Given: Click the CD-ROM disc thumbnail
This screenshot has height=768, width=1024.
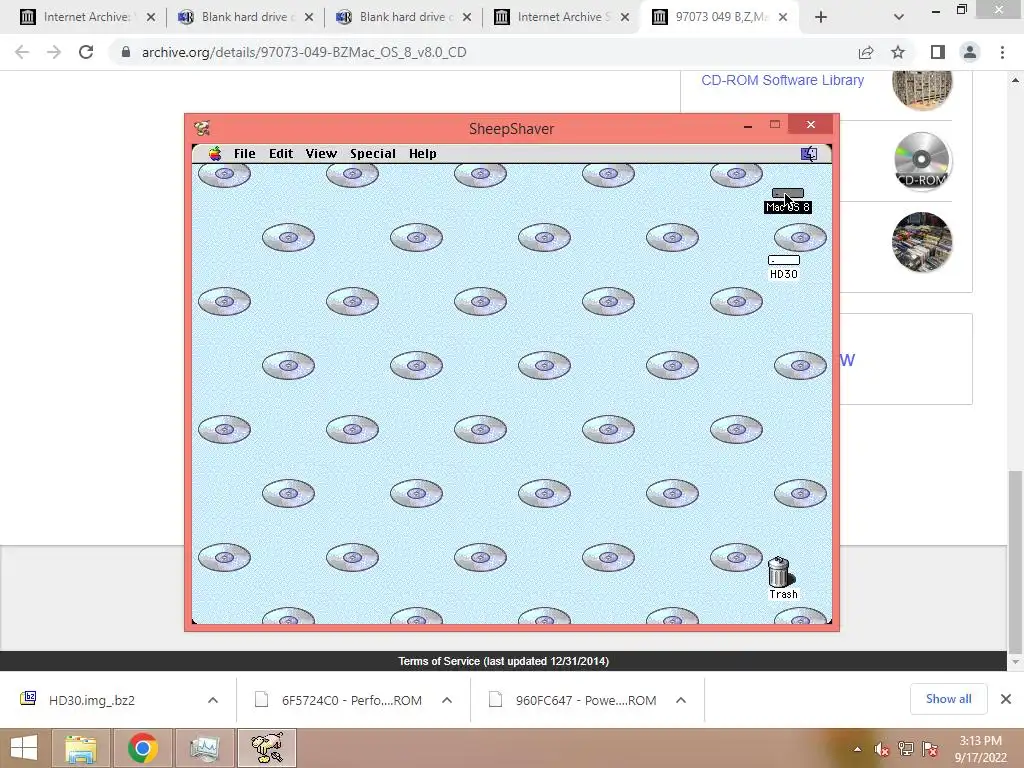Looking at the screenshot, I should (921, 161).
